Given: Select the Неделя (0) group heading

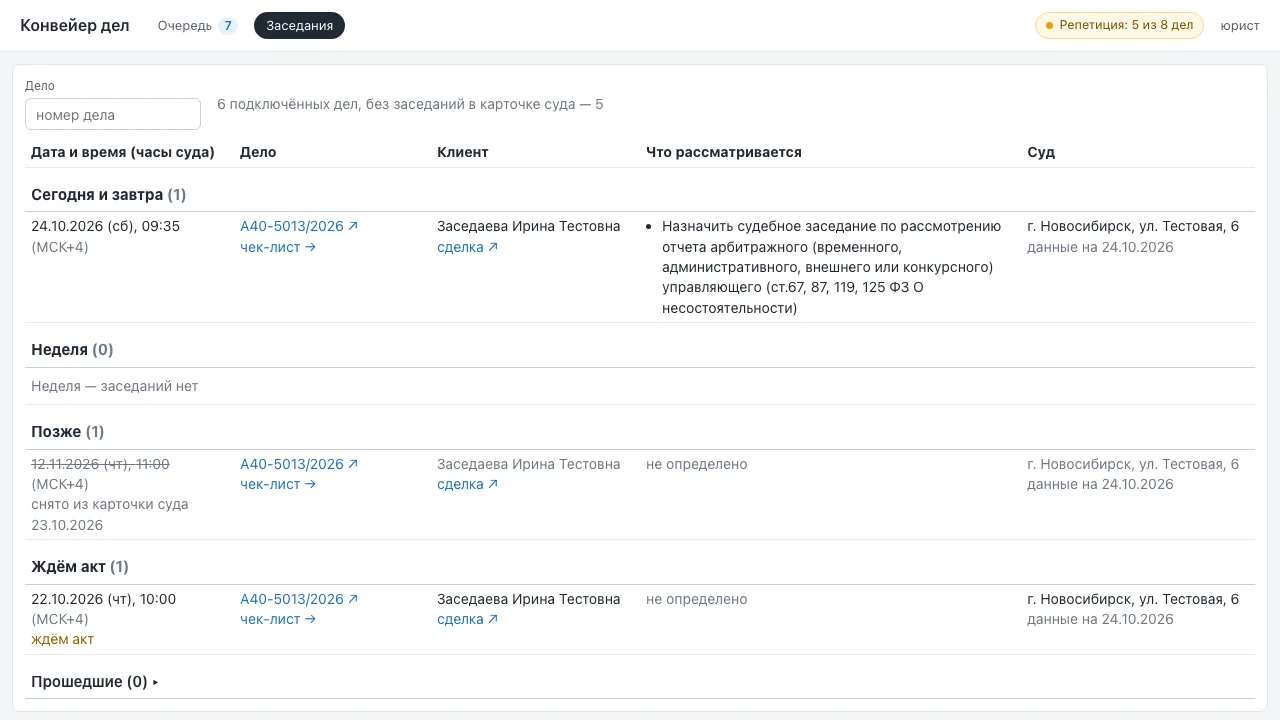Looking at the screenshot, I should 72,350.
